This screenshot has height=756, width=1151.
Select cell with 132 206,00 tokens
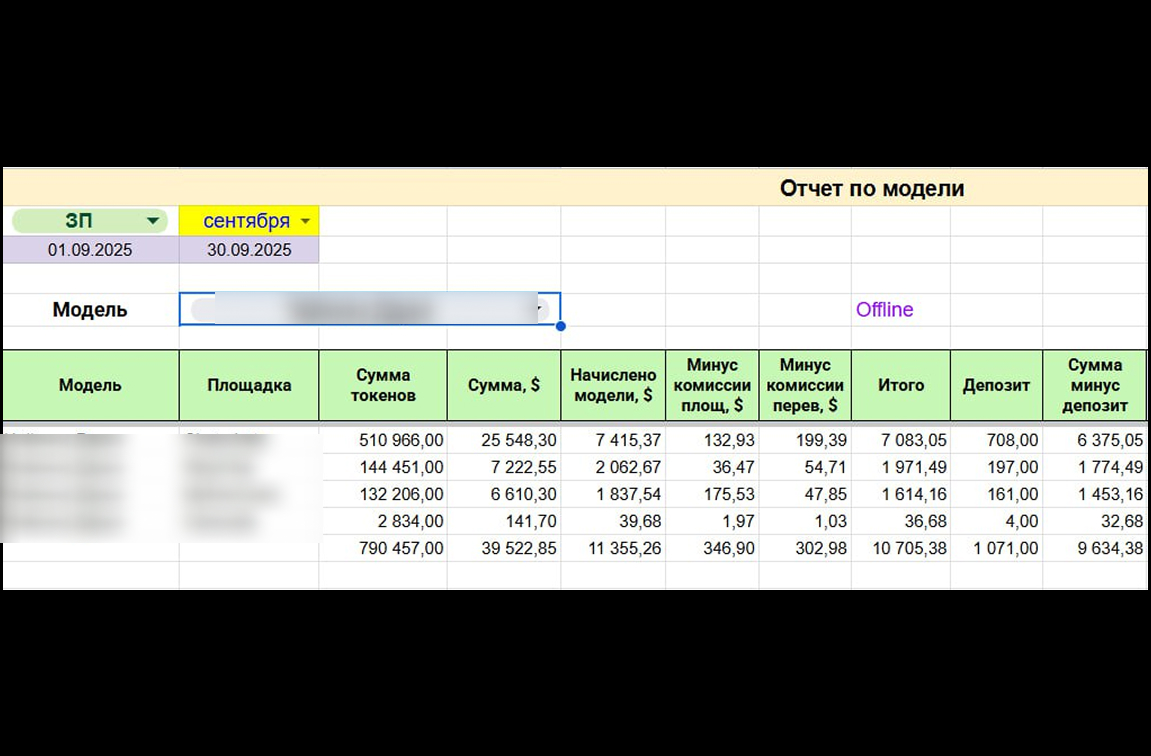[383, 495]
